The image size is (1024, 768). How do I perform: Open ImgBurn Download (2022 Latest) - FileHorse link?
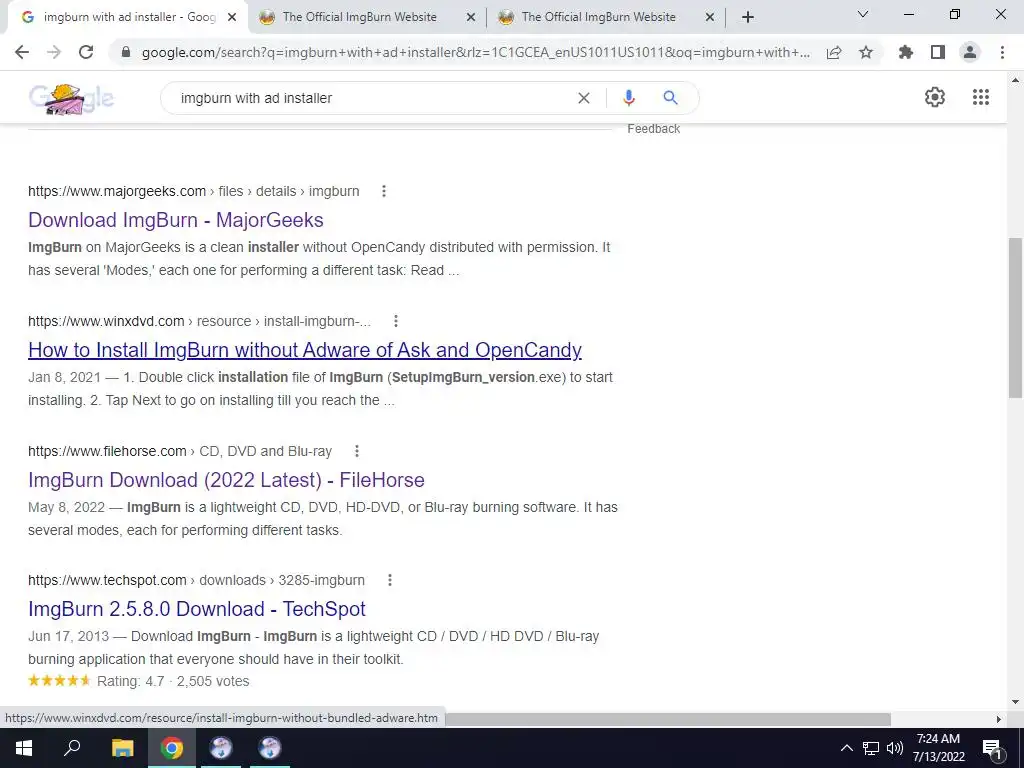click(x=227, y=480)
